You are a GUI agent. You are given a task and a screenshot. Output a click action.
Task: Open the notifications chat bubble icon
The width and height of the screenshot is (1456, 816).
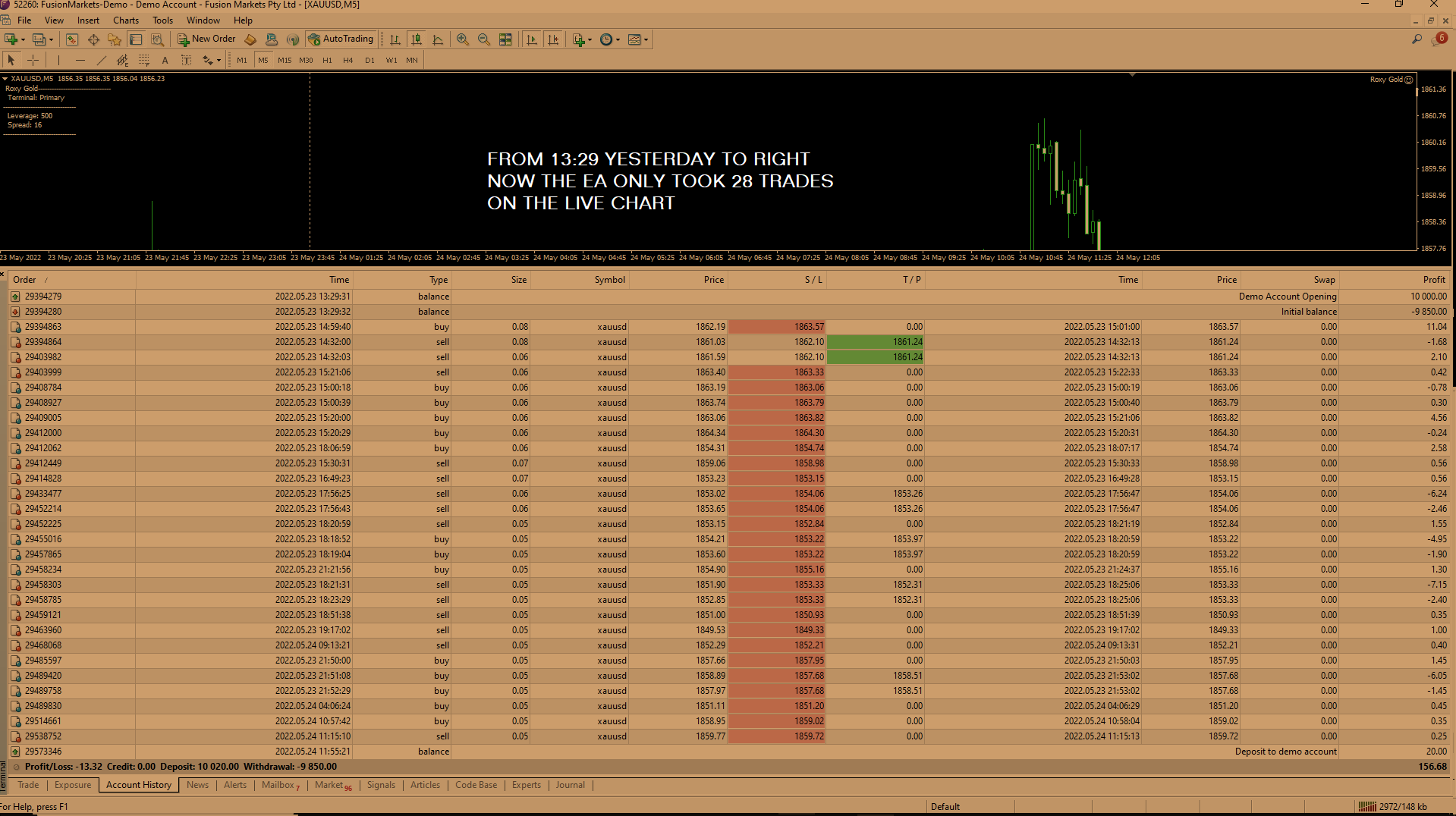click(x=1439, y=39)
